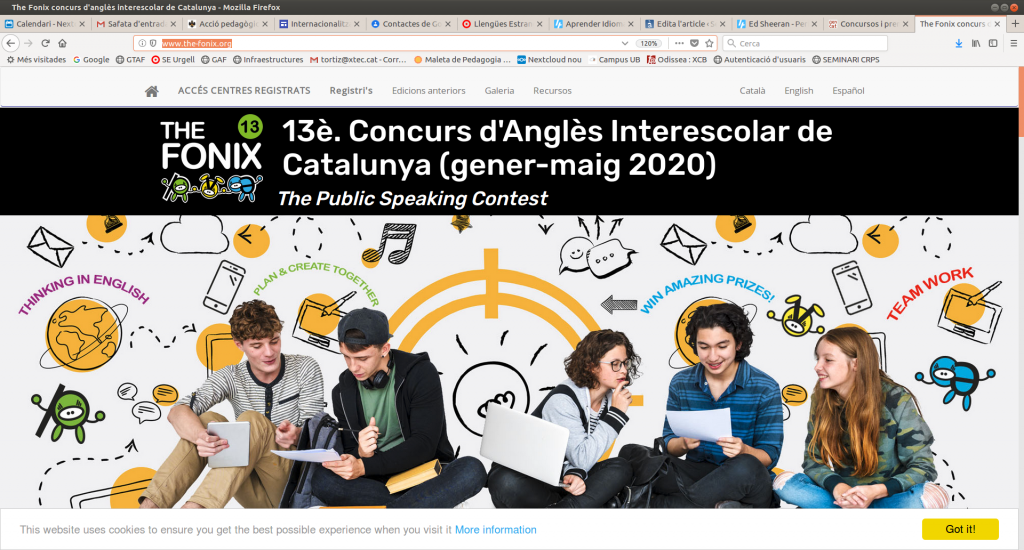Show the library icon in toolbar
Viewport: 1024px width, 550px height.
coord(976,43)
